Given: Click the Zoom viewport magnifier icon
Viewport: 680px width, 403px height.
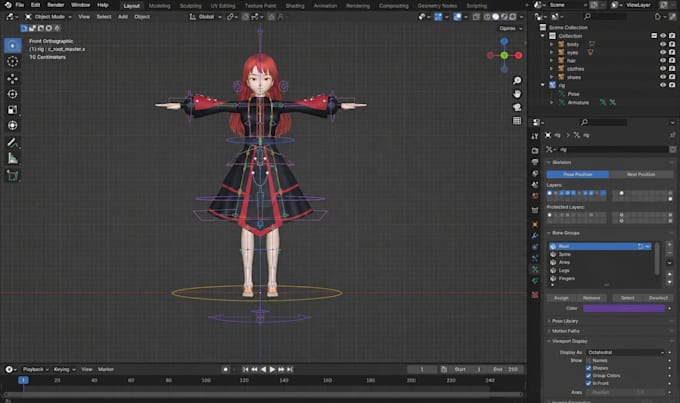Looking at the screenshot, I should pyautogui.click(x=517, y=81).
